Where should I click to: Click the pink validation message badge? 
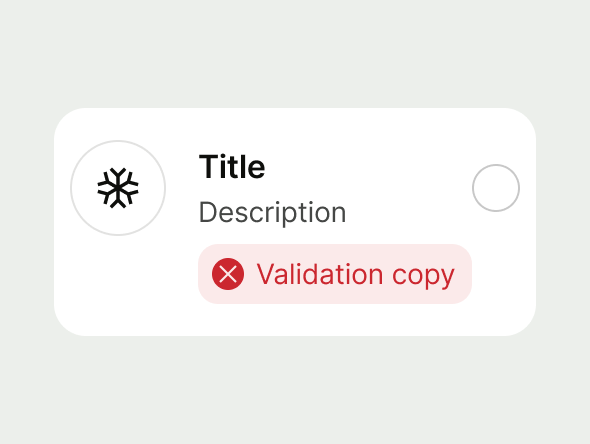click(x=335, y=274)
